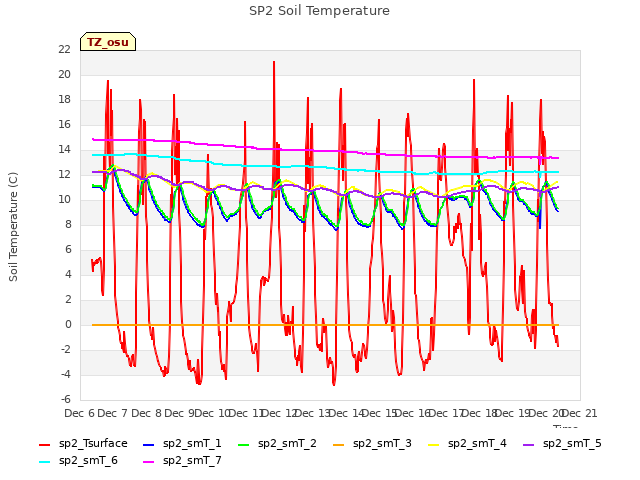This screenshot has height=480, width=640.
Task: Click the 0 y-axis tick label
Action: [68, 324]
